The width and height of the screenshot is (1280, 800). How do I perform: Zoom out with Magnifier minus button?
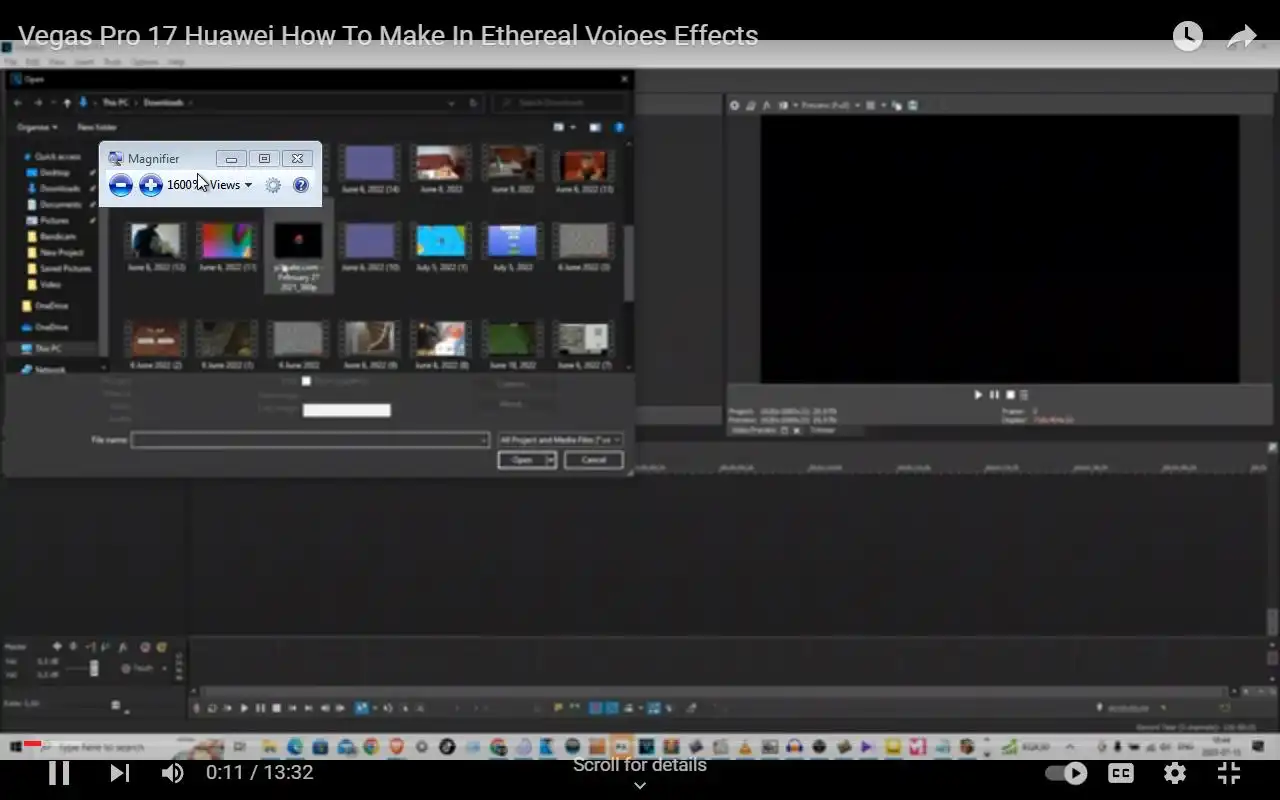pyautogui.click(x=120, y=185)
